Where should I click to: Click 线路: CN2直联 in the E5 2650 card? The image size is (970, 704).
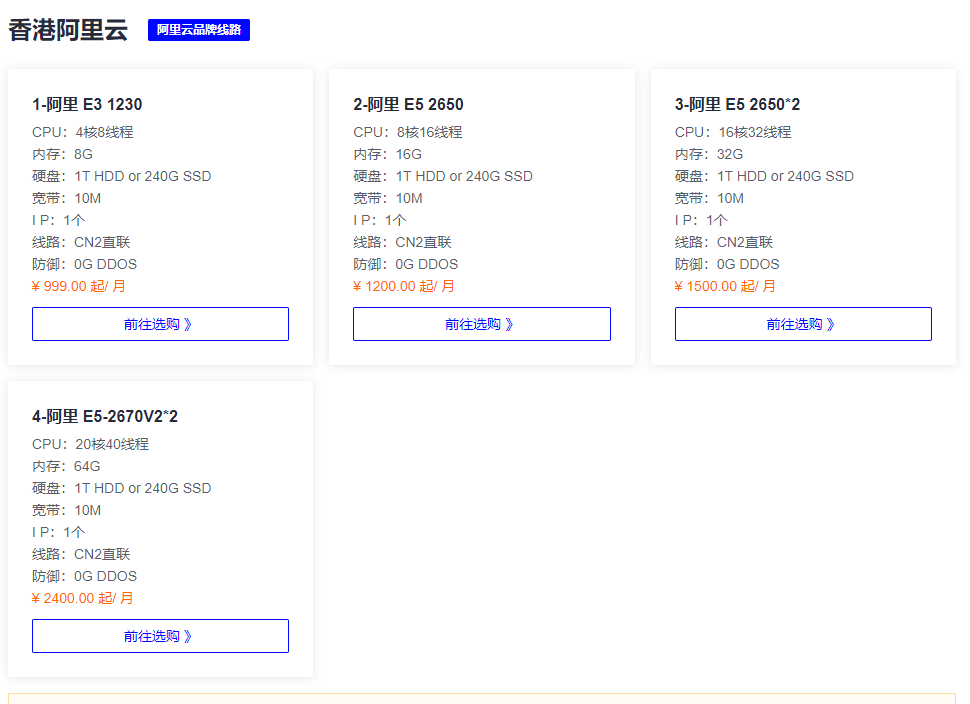click(x=403, y=242)
